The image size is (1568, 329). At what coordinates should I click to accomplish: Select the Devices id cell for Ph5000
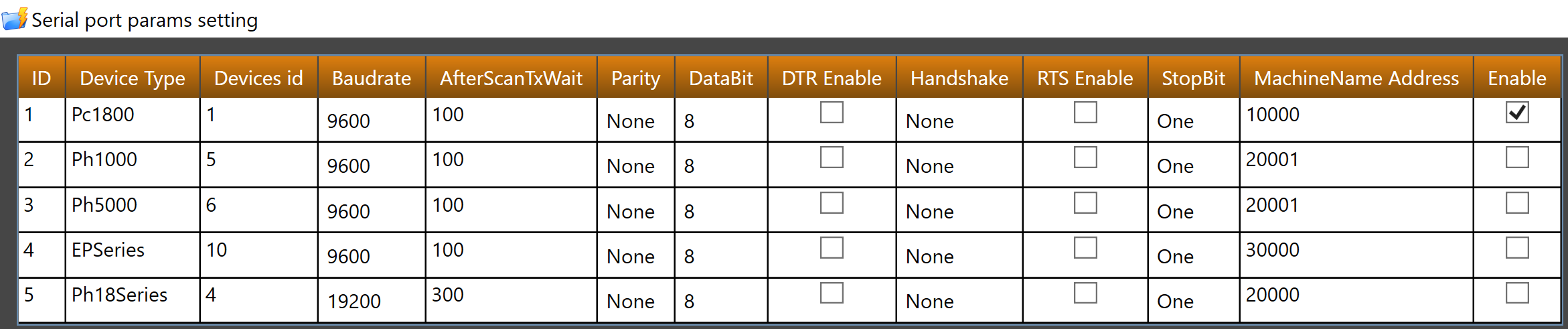258,211
